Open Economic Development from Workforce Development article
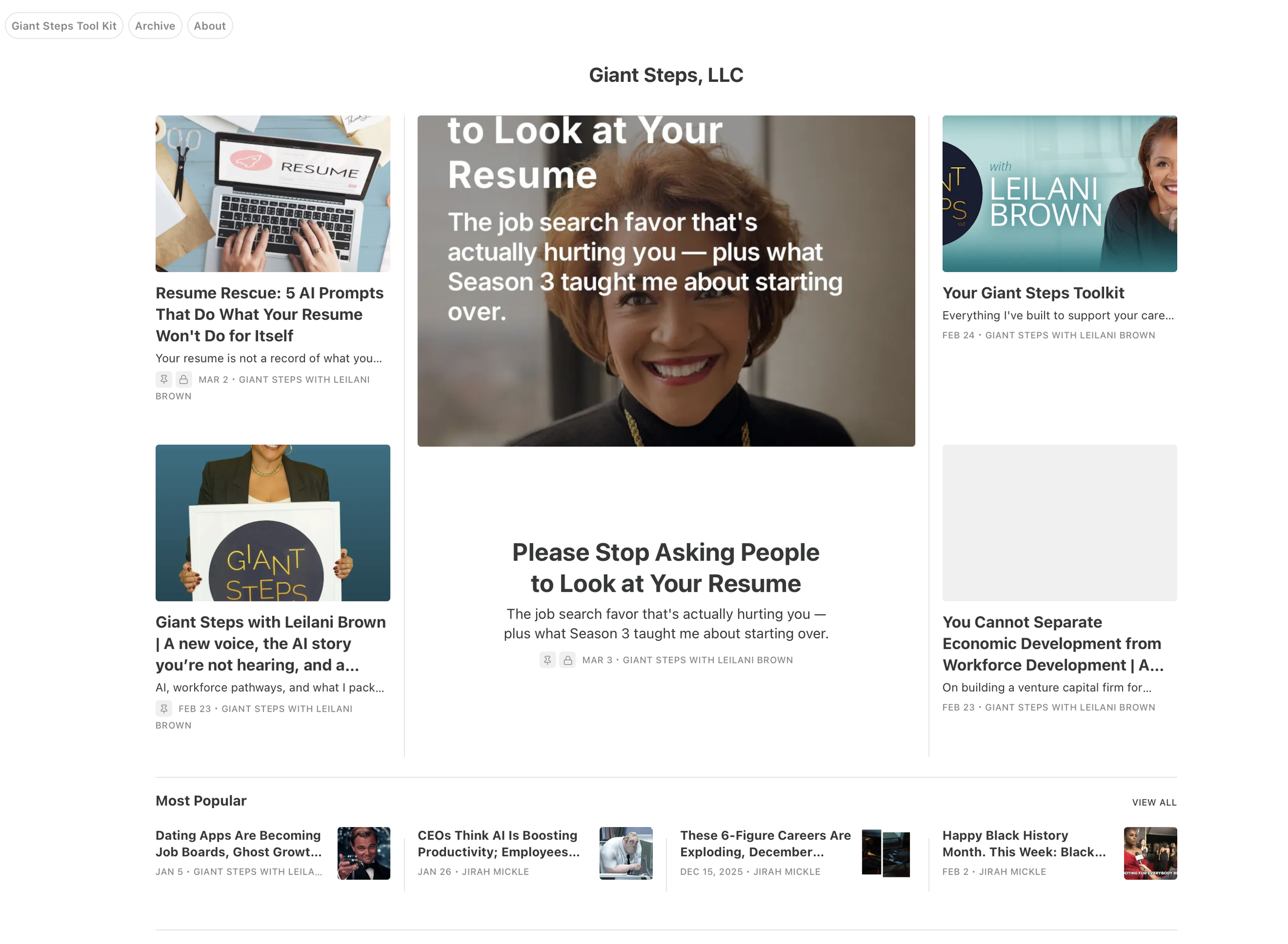1288x944 pixels. pyautogui.click(x=1052, y=643)
